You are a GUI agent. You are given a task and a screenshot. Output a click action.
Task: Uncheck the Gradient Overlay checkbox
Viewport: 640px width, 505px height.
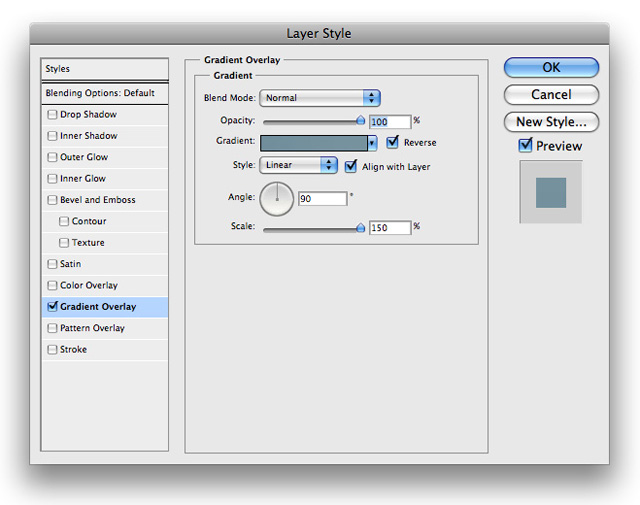52,307
